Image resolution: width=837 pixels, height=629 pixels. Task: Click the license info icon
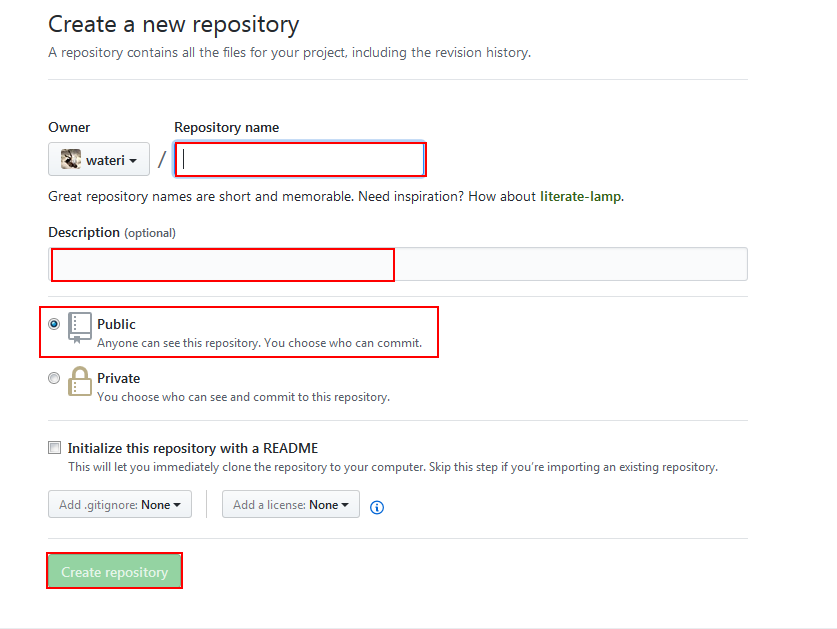point(377,507)
